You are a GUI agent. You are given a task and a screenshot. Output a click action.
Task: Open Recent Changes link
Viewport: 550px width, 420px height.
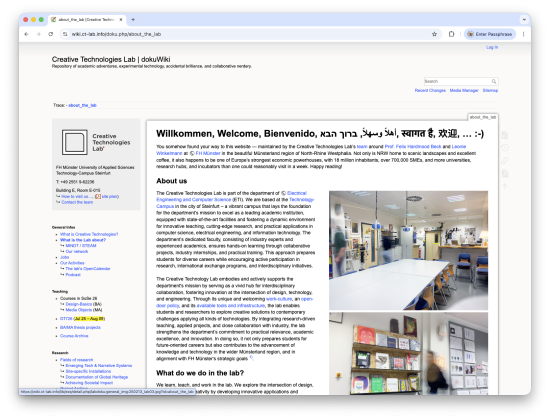point(430,91)
